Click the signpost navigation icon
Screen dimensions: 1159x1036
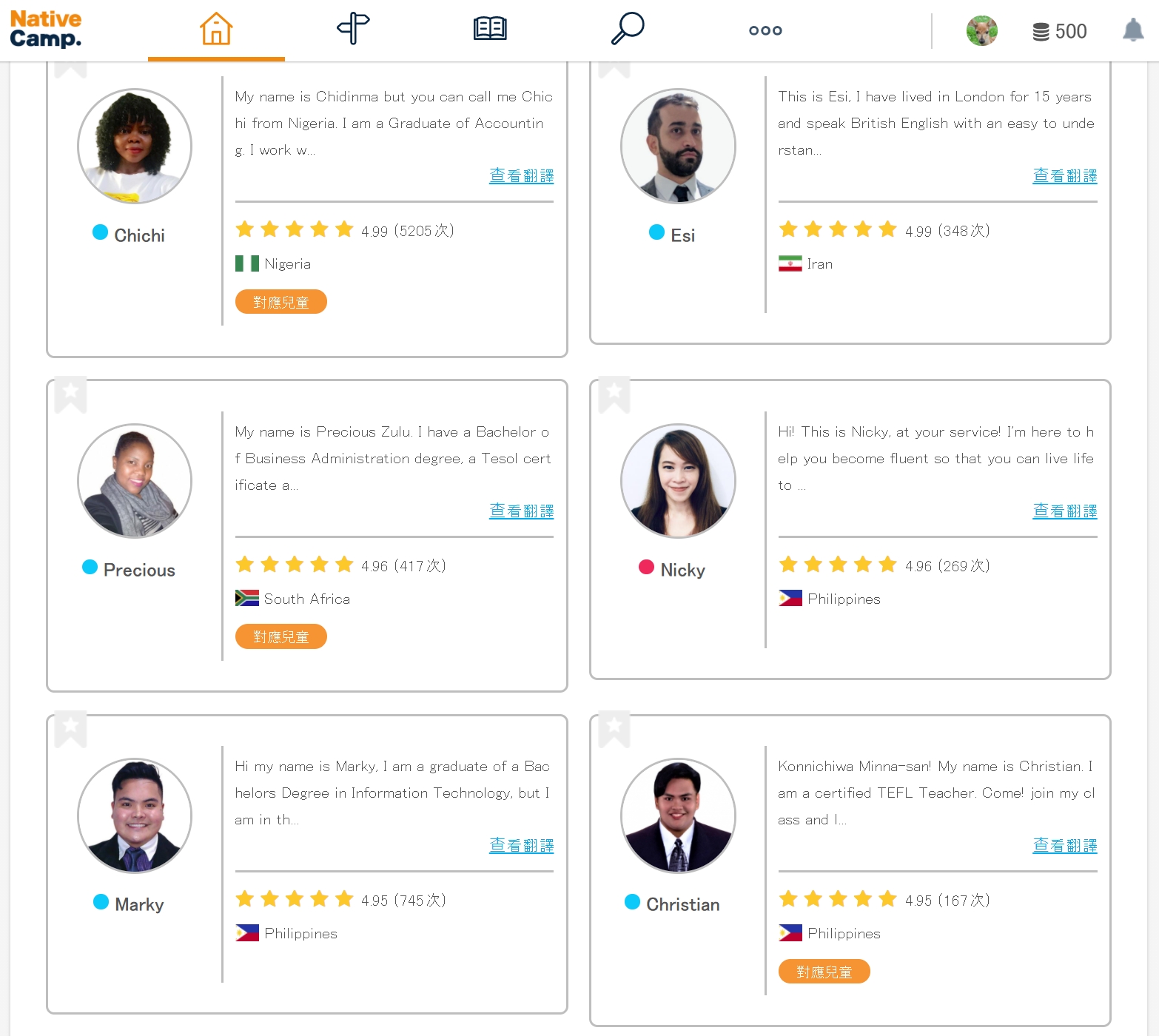[x=353, y=30]
